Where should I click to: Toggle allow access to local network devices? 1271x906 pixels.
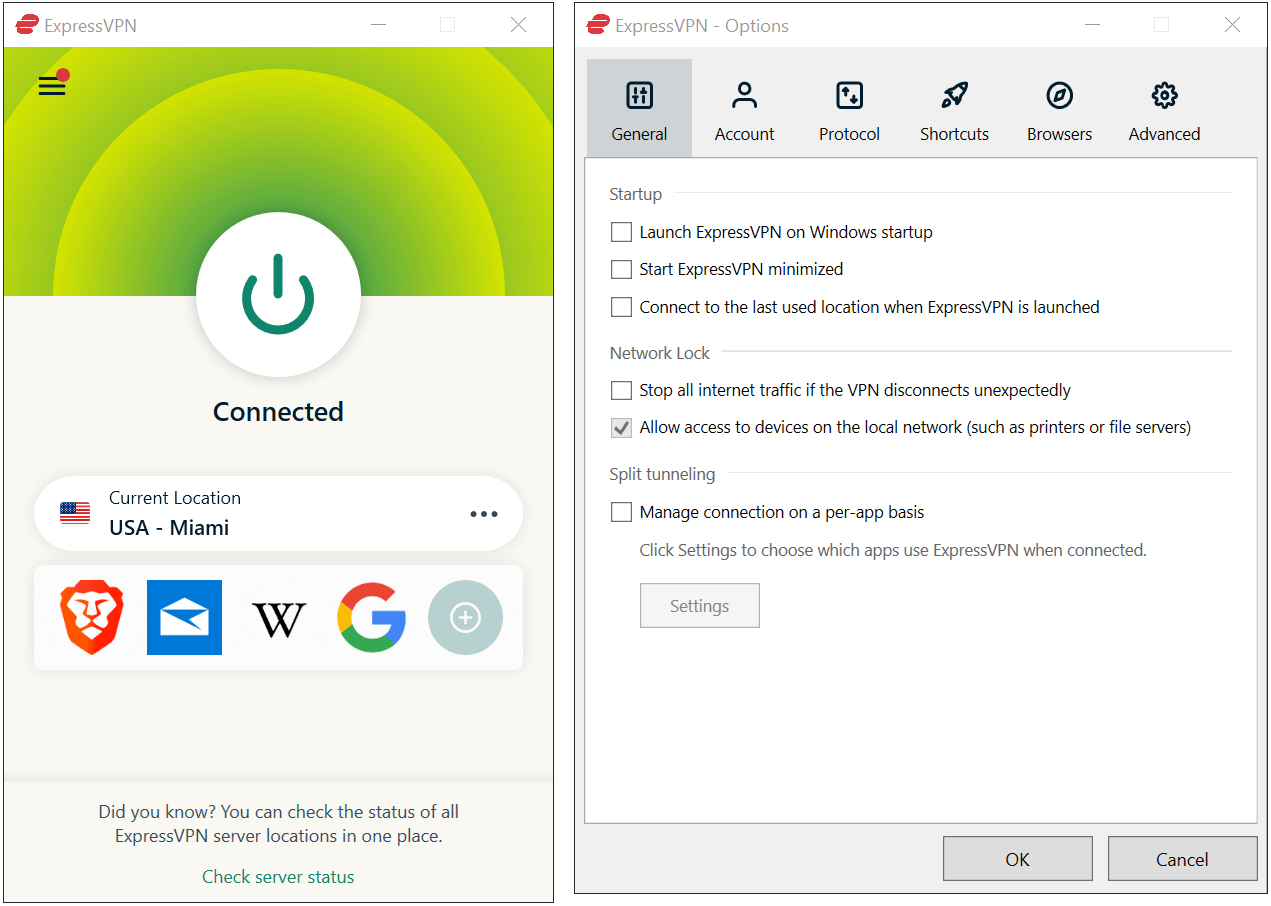click(x=622, y=427)
